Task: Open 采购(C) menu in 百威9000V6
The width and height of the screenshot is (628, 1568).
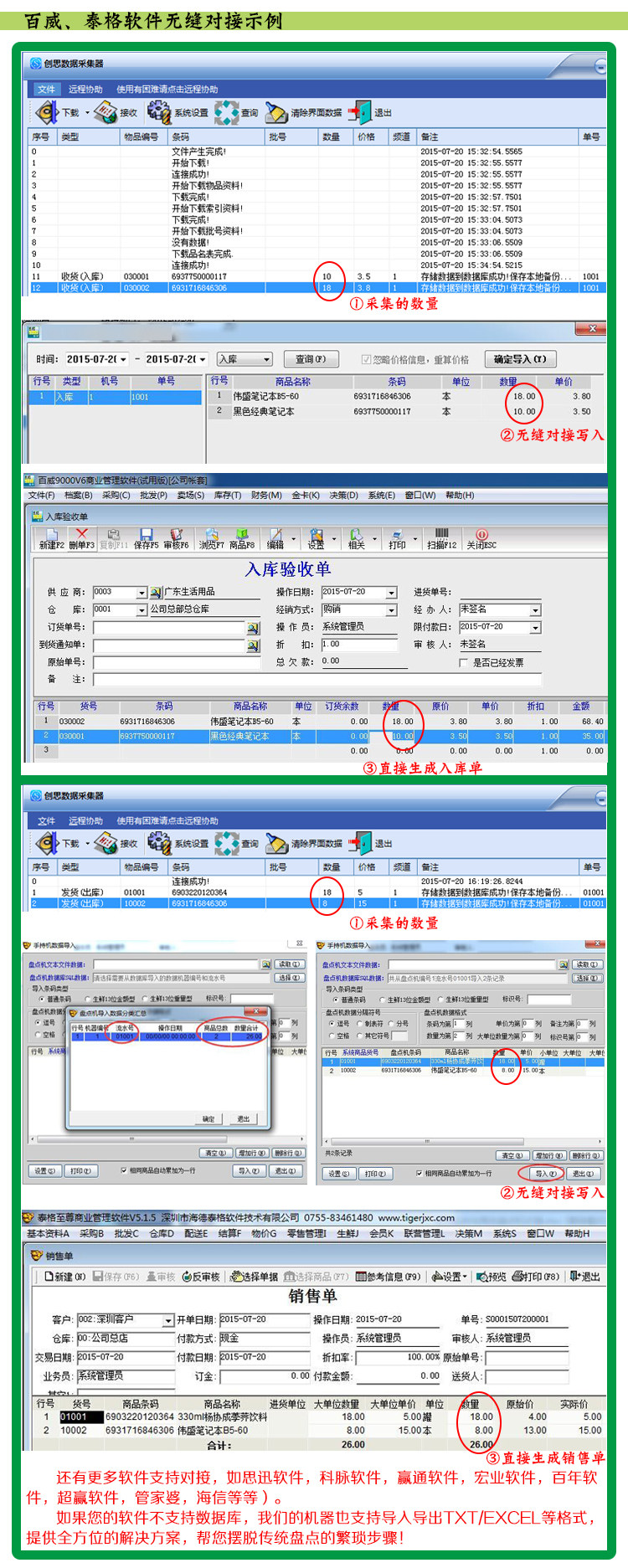Action: pyautogui.click(x=116, y=496)
